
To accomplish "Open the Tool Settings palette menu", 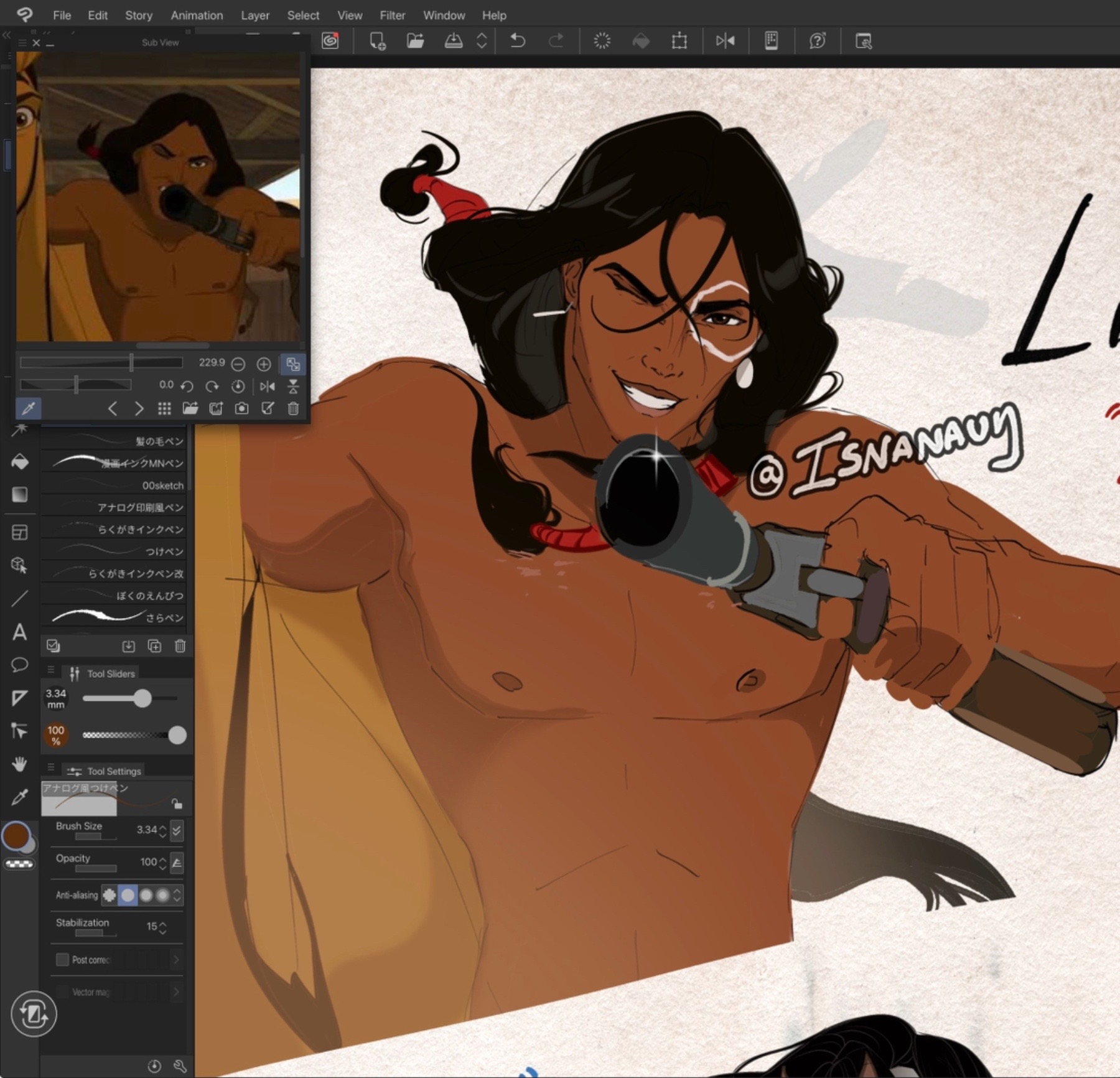I will coord(51,768).
